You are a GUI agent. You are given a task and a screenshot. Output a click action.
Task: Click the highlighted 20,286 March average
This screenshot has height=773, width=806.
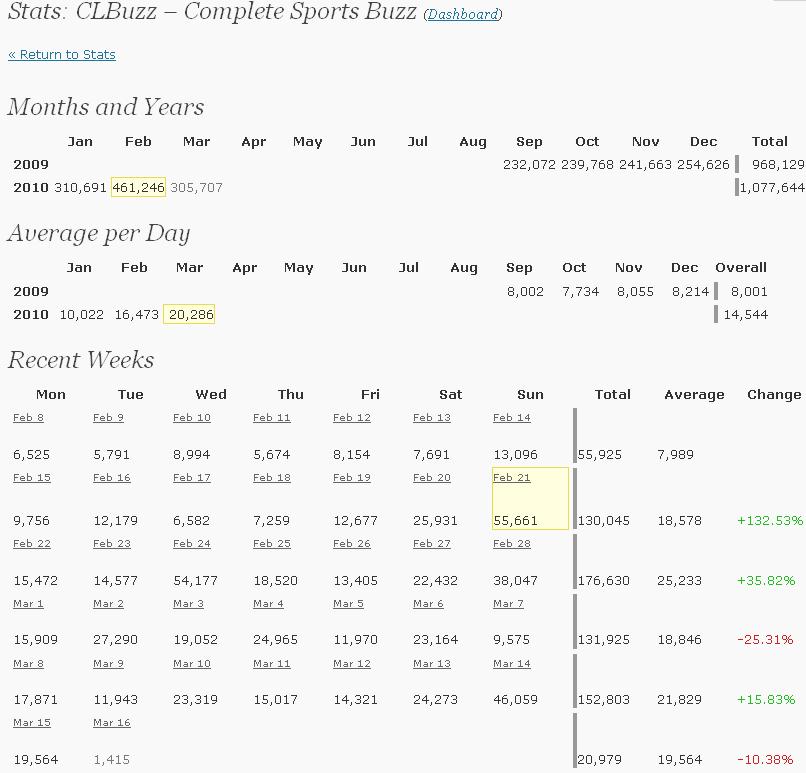[189, 314]
